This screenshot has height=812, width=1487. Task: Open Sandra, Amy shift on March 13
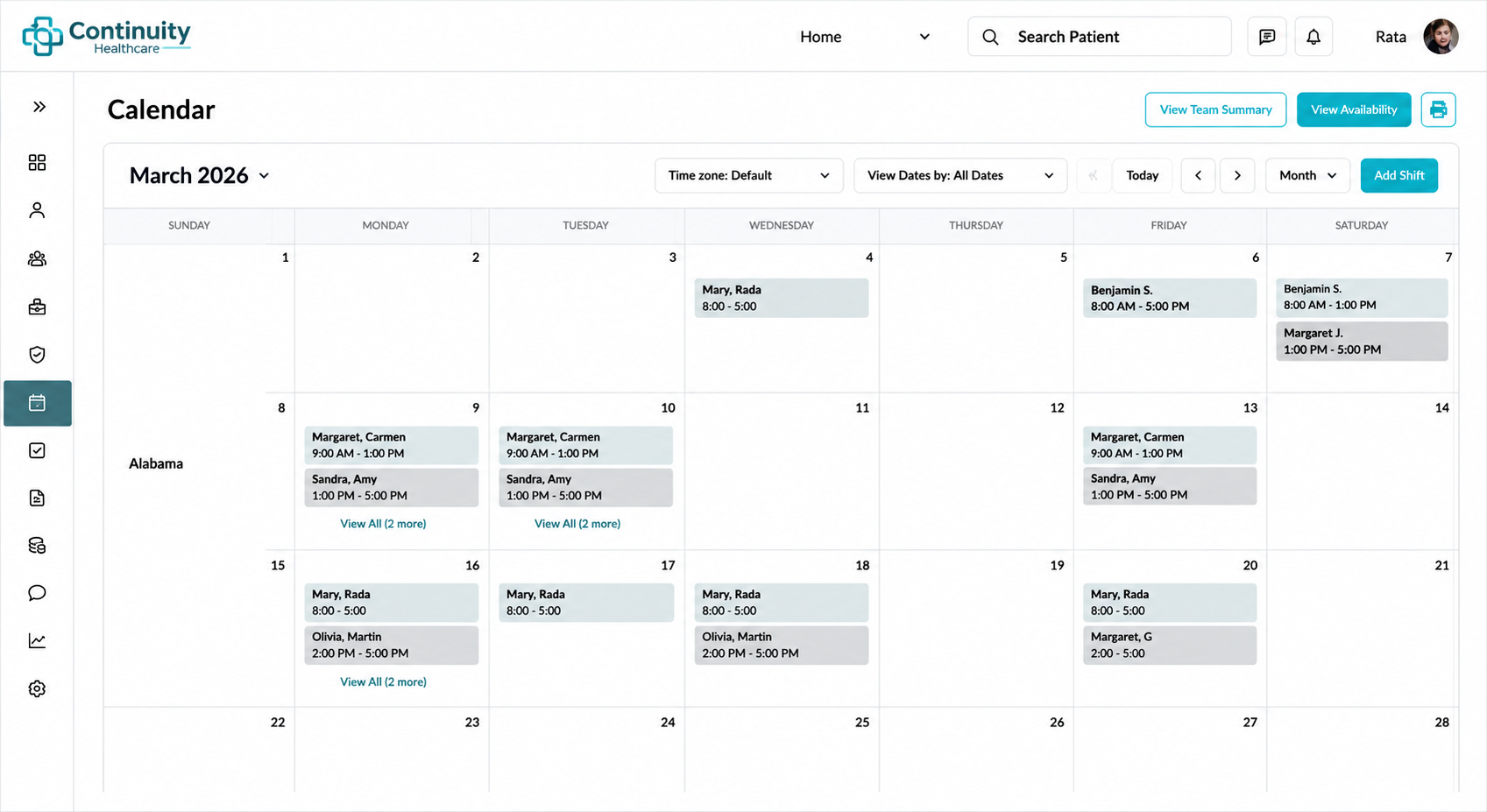1170,486
